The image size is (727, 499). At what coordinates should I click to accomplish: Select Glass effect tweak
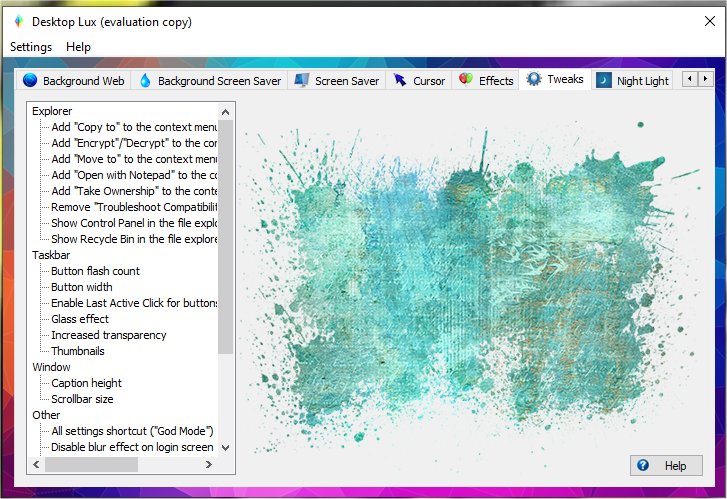[80, 319]
